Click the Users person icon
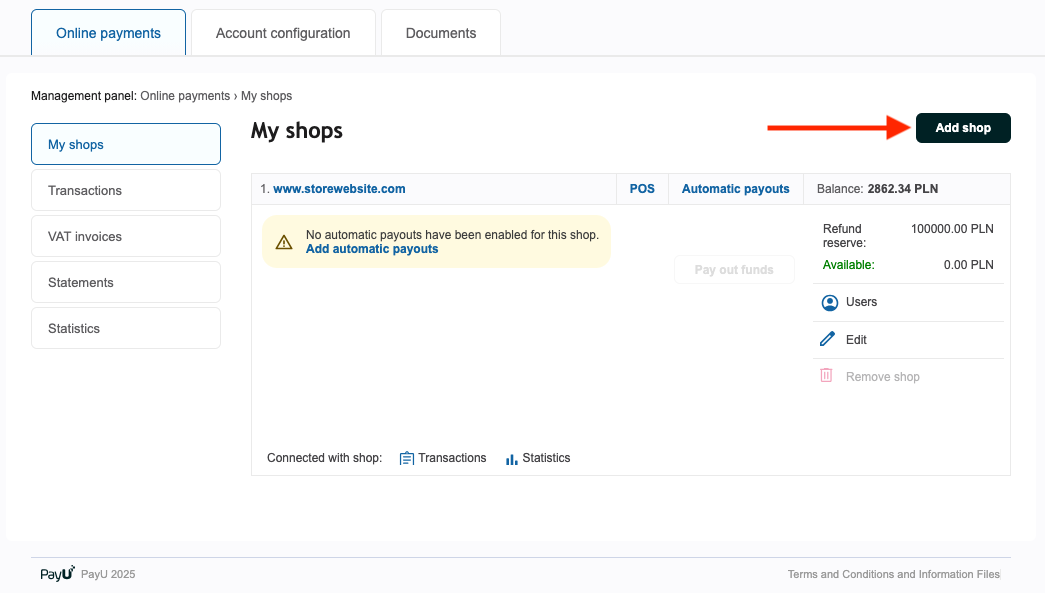The height and width of the screenshot is (593, 1045). [x=828, y=302]
